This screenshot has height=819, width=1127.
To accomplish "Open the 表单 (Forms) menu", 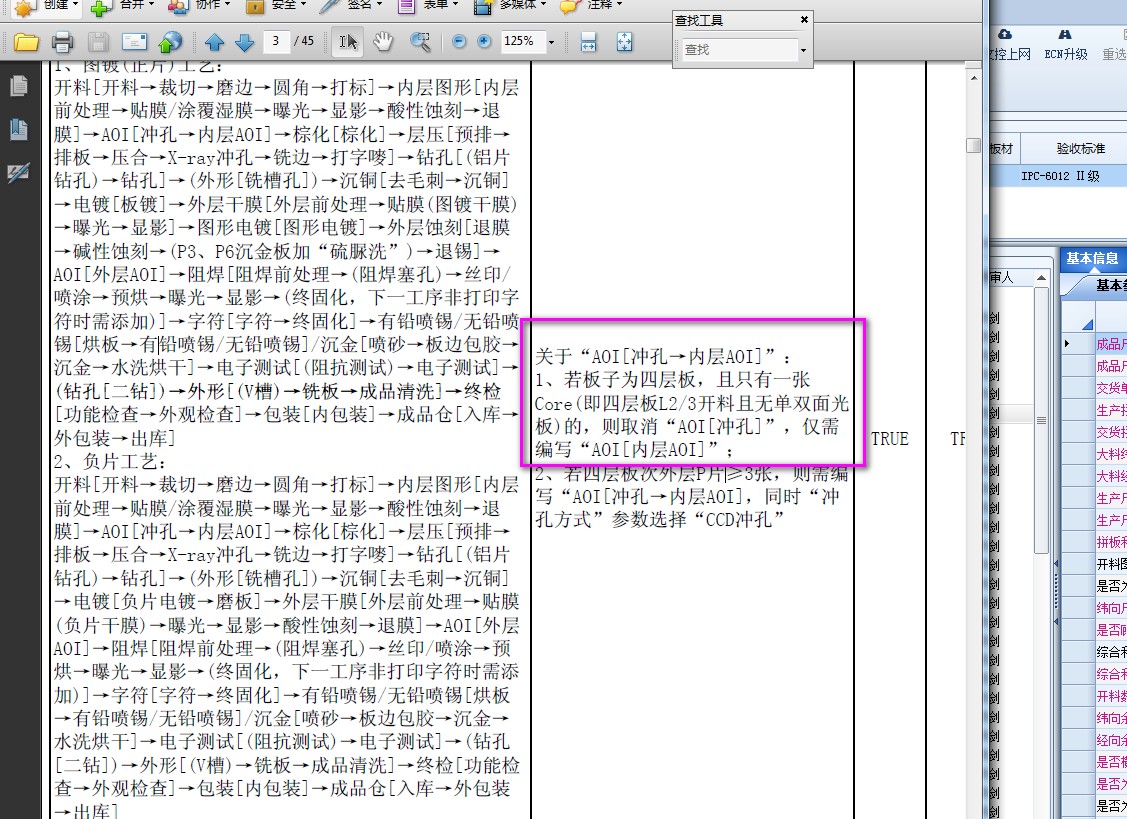I will pos(428,6).
